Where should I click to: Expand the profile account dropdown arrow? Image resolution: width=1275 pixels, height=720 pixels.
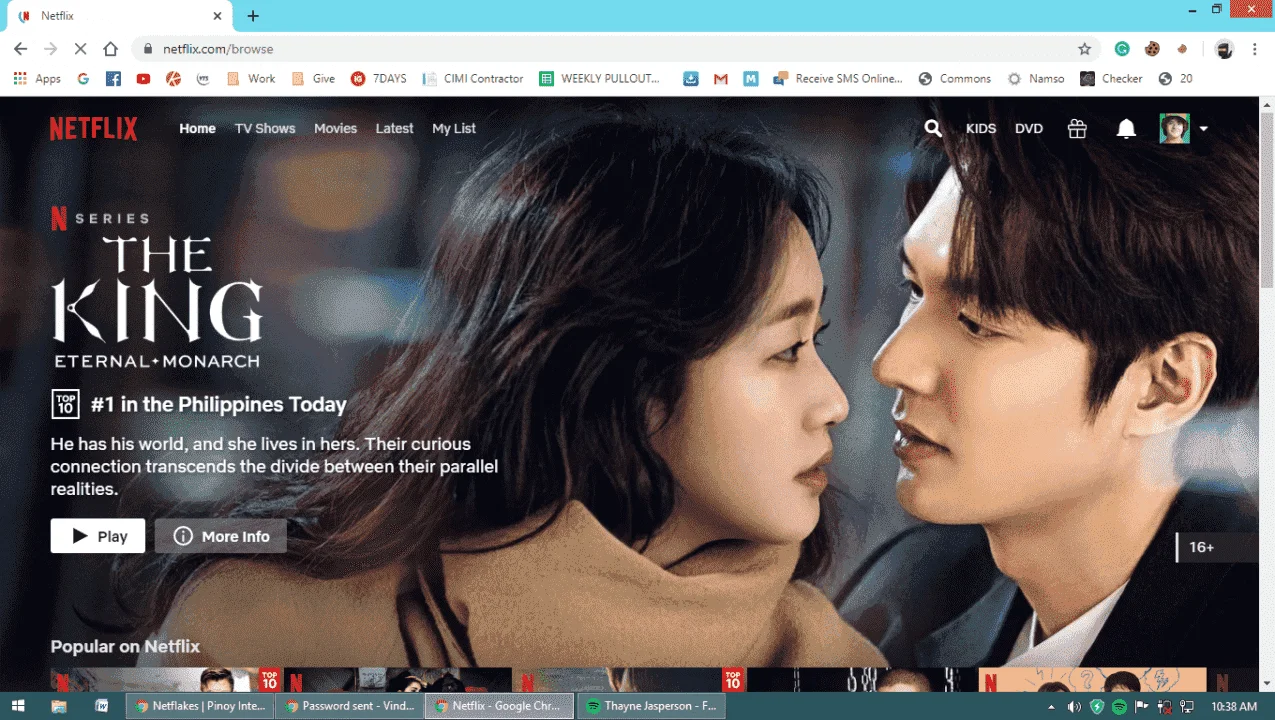(x=1204, y=129)
